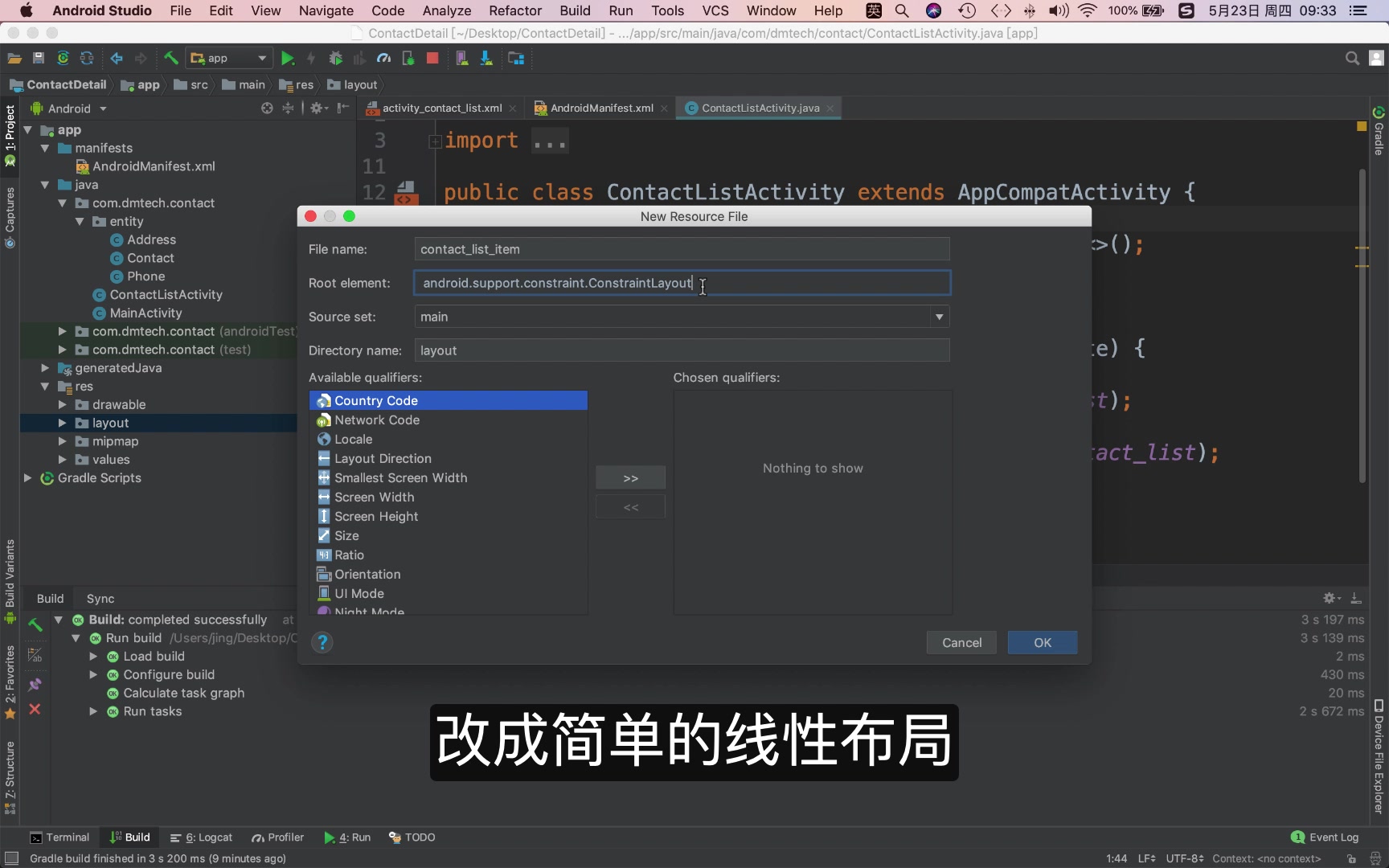This screenshot has width=1389, height=868.
Task: Open Project Structure toolbar icon
Action: tap(516, 58)
